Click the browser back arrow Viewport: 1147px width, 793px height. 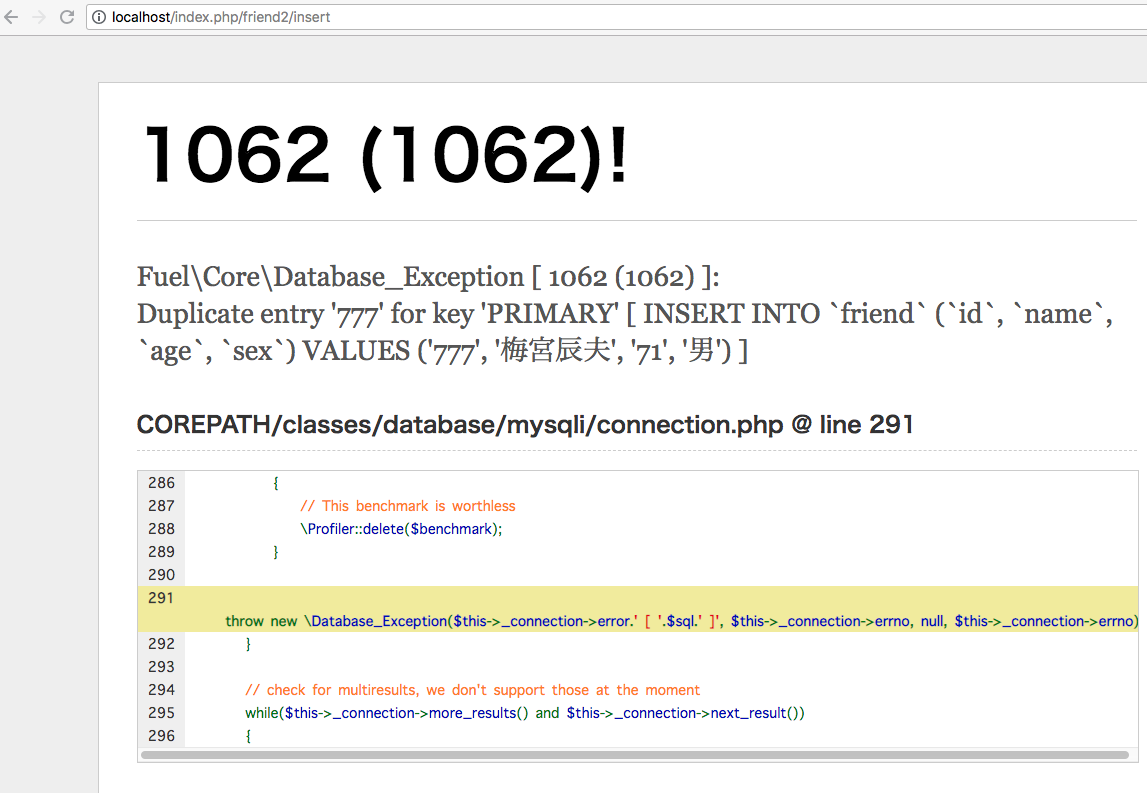[x=11, y=17]
